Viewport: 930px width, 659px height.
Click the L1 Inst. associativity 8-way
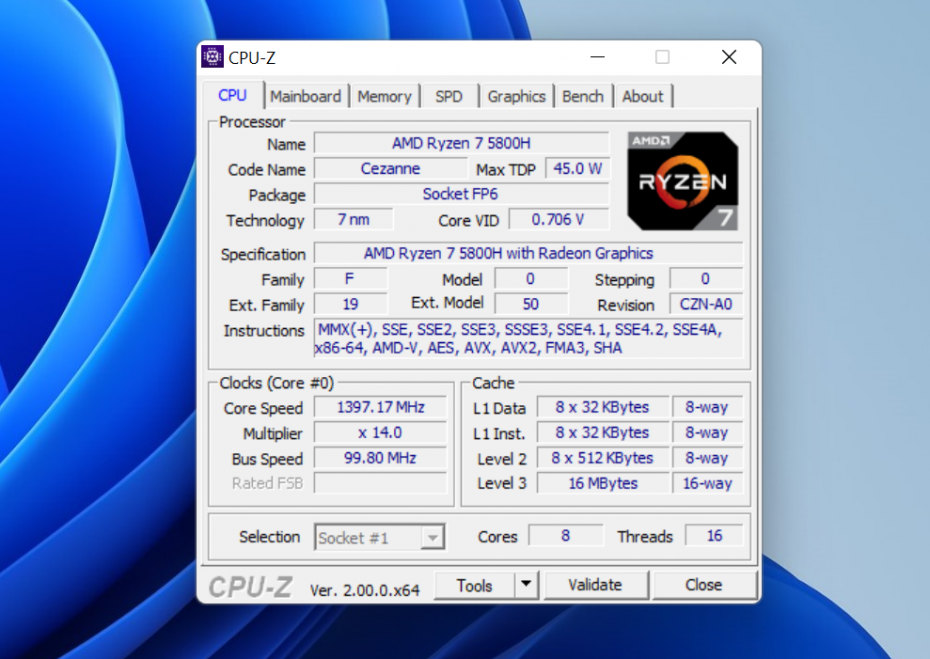tap(707, 432)
